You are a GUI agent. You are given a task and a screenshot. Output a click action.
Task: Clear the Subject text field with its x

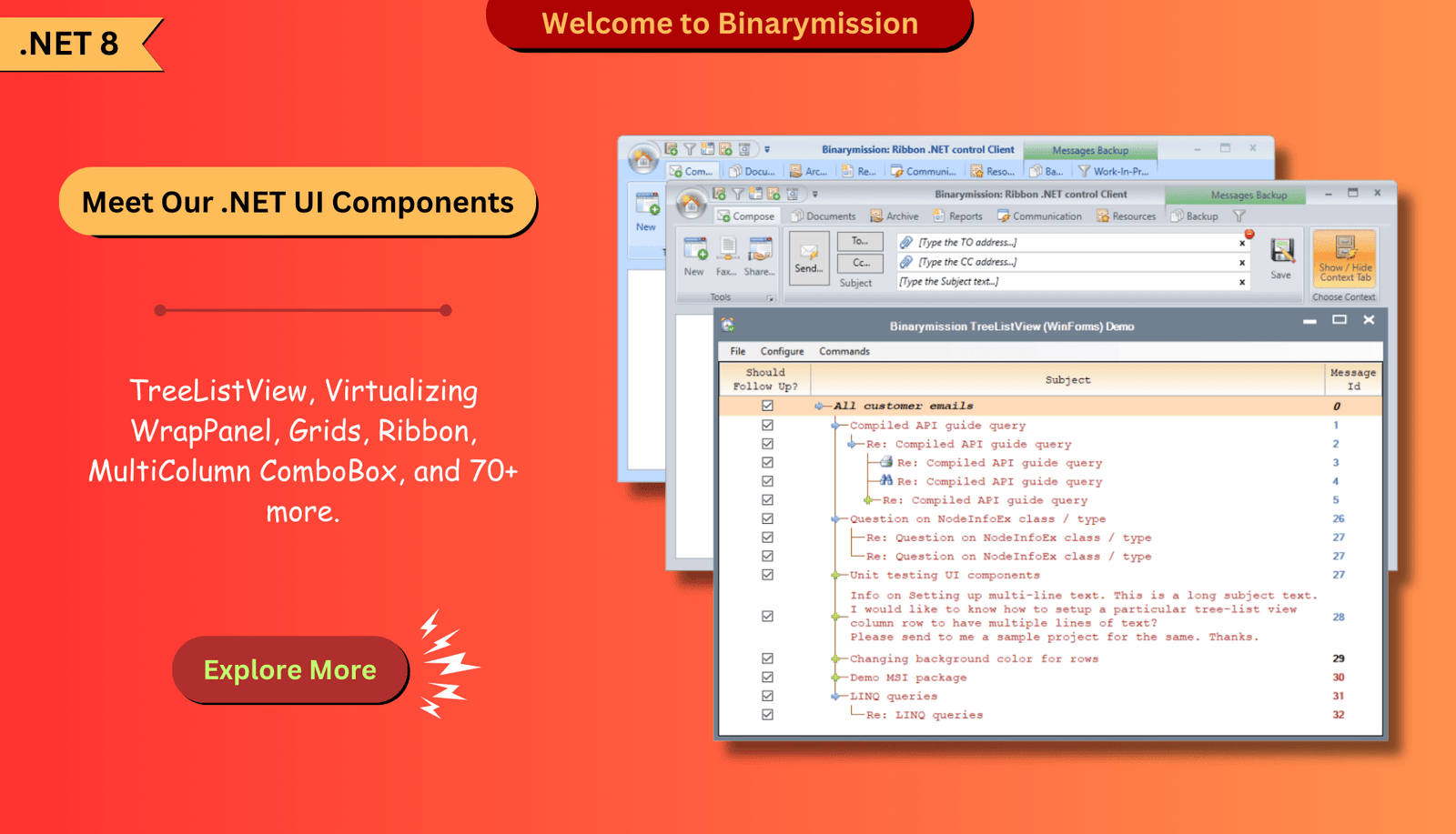coord(1242,282)
